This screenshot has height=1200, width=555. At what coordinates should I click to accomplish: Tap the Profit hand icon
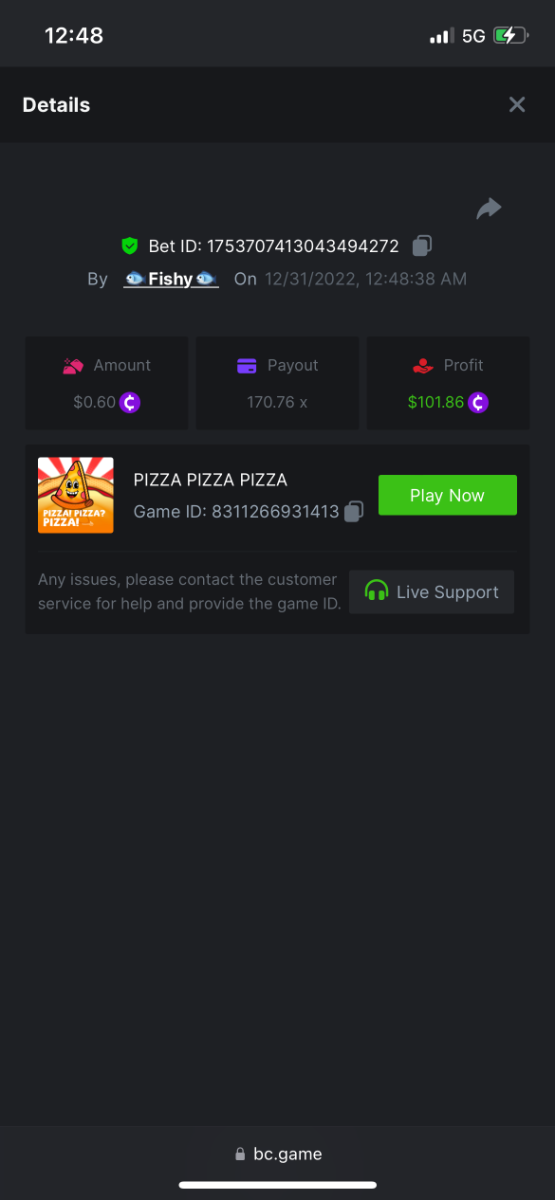pos(423,366)
